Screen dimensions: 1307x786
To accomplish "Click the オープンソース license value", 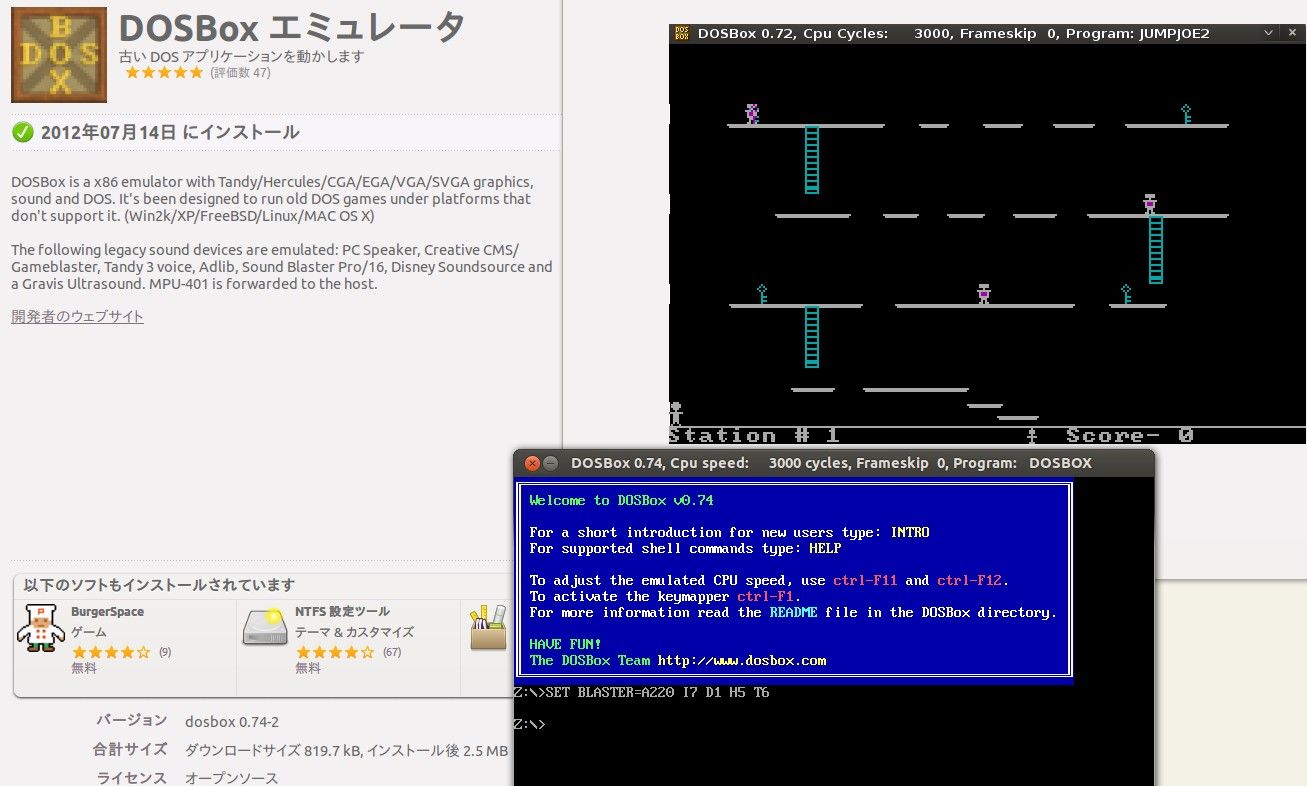I will pyautogui.click(x=231, y=778).
